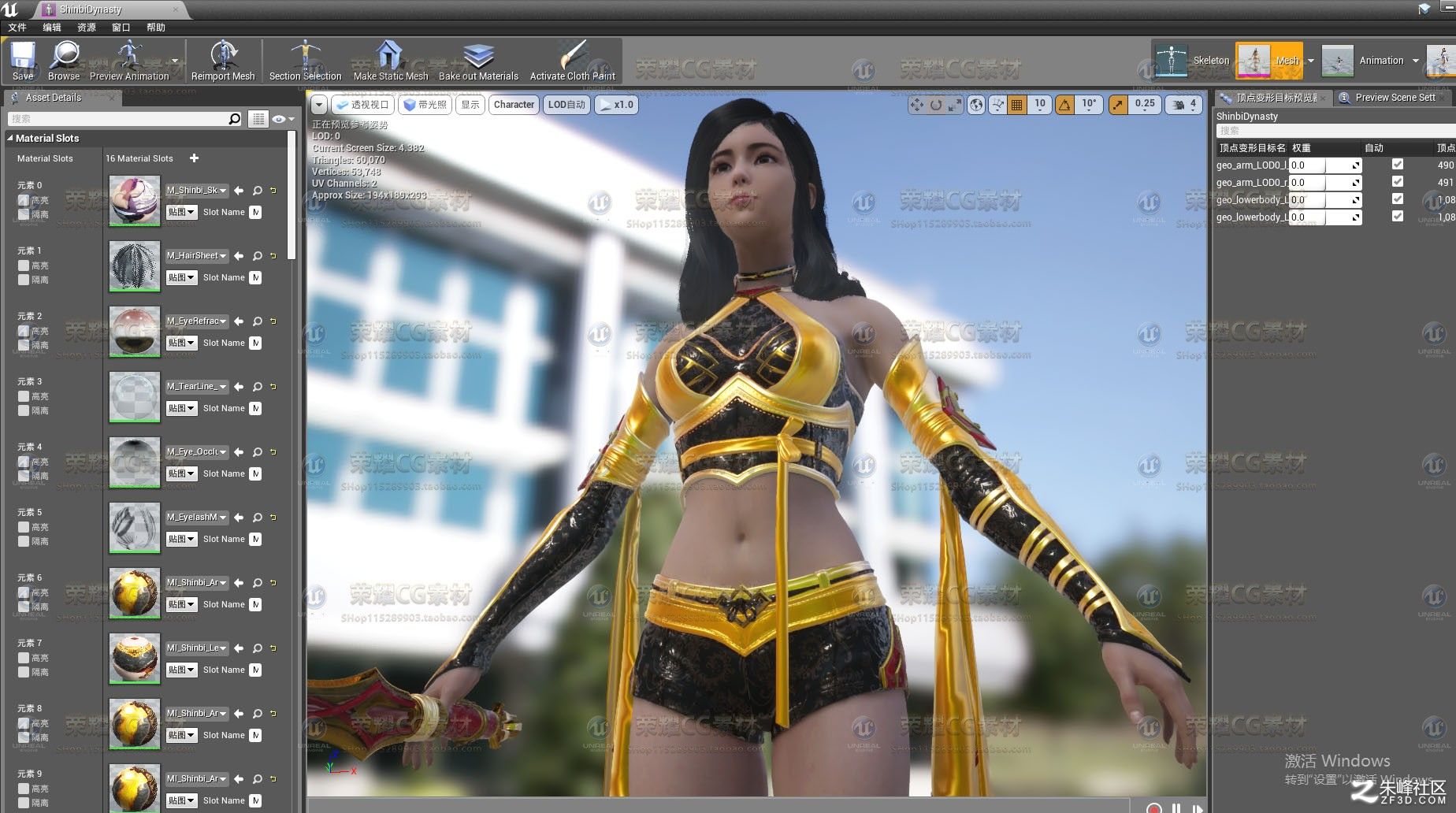Viewport: 1456px width, 813px height.
Task: Use selected asset arrow for M_Shinbi_Sk
Action: 239,191
